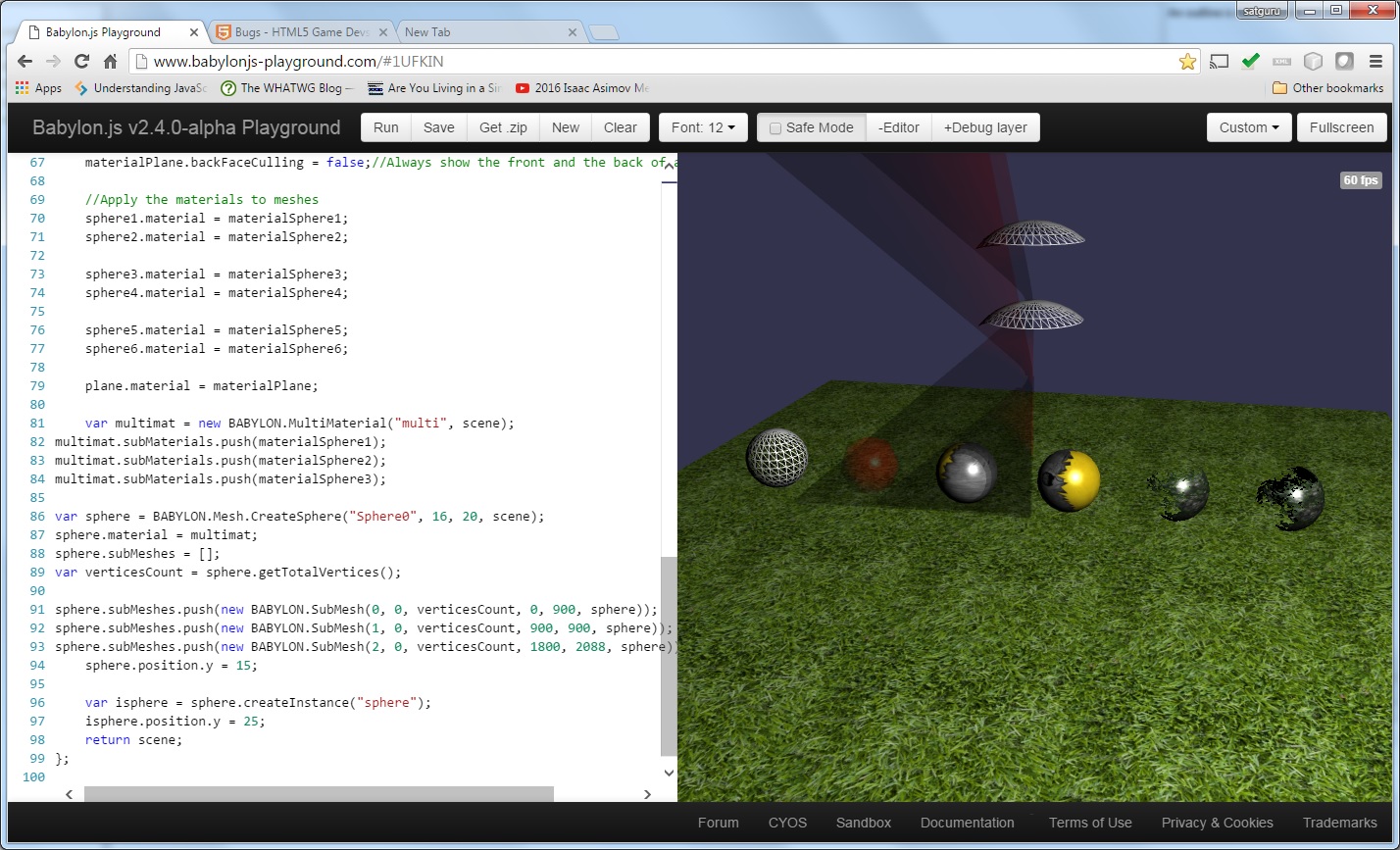Open The WHATWG Blog bookmark

tap(286, 88)
